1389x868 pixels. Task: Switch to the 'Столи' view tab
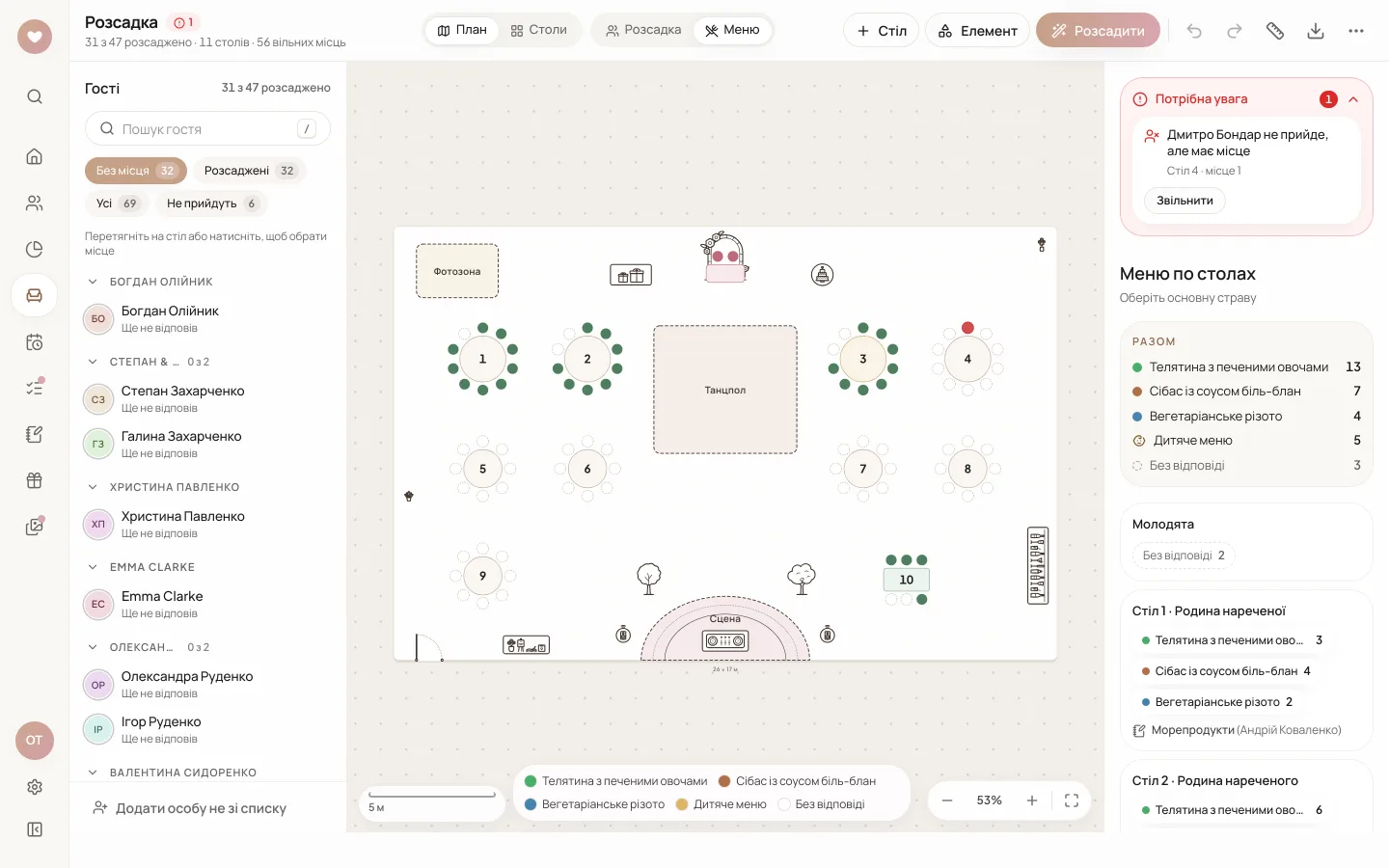click(539, 30)
